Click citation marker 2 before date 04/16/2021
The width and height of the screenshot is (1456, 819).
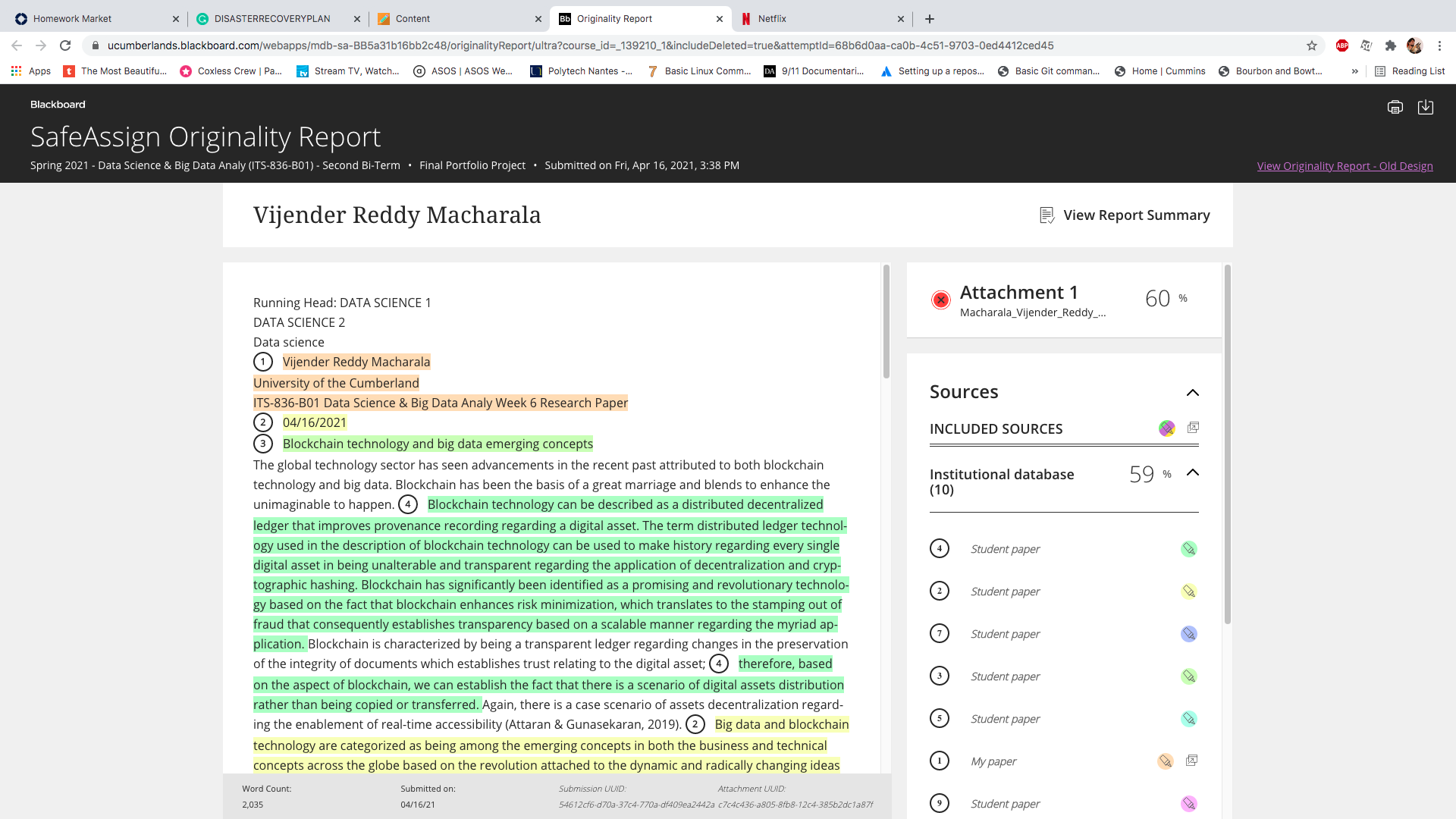263,423
